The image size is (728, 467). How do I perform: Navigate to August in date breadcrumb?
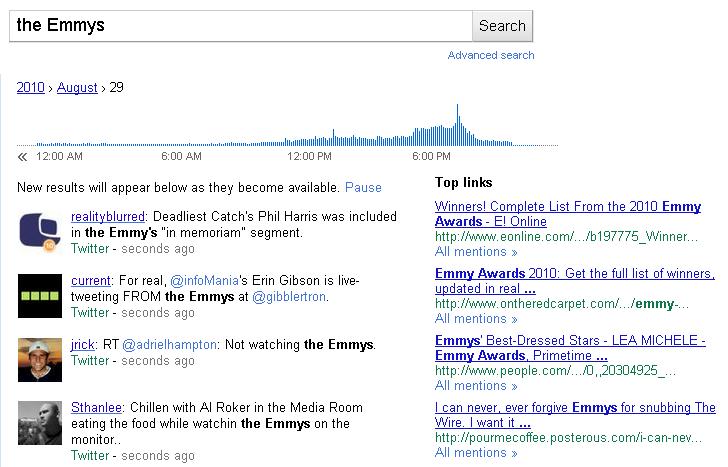pos(77,87)
